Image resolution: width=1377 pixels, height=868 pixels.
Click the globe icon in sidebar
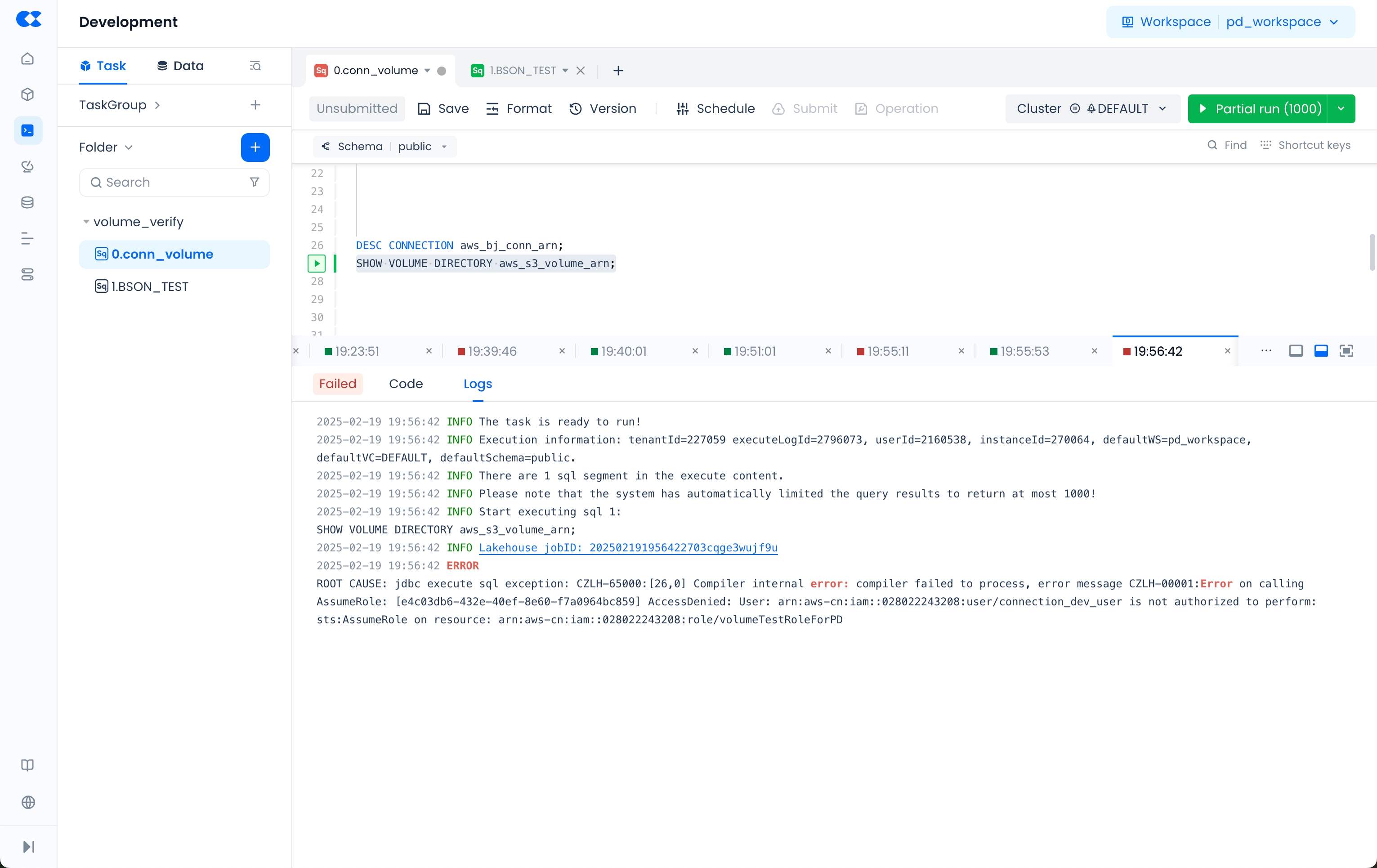[27, 802]
